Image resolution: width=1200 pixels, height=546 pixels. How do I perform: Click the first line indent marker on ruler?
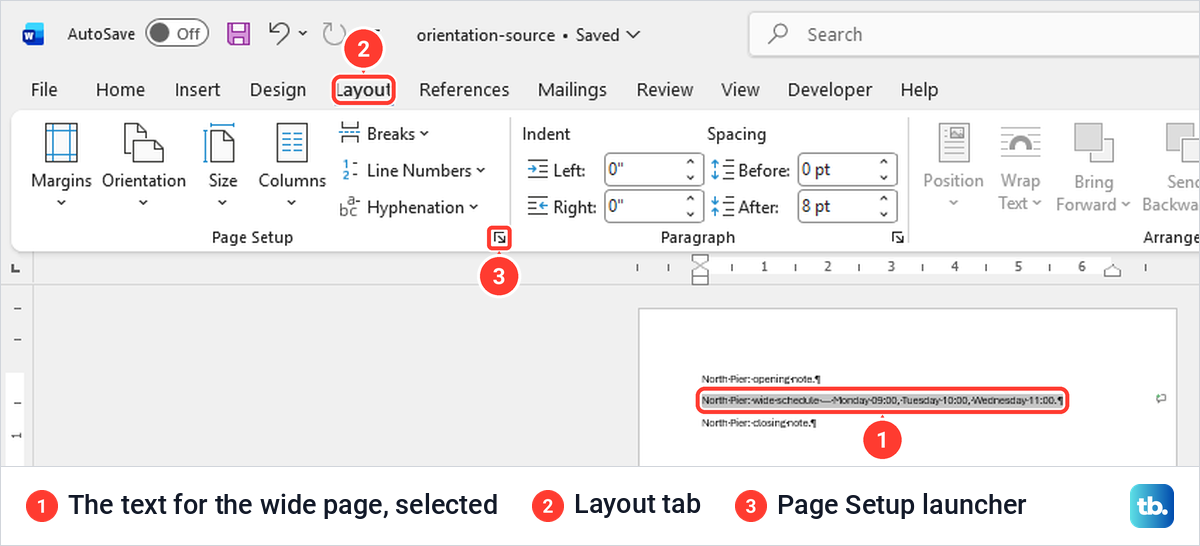(x=701, y=260)
